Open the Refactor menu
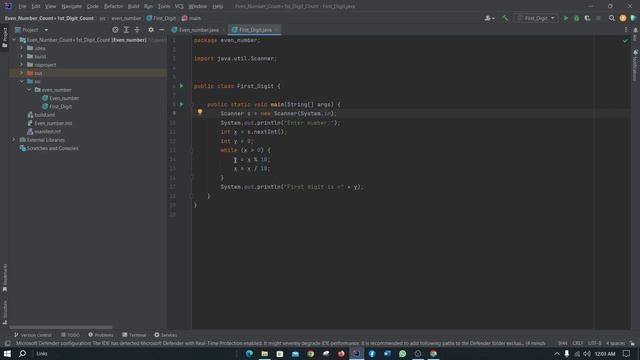Screen dimensions: 640x360 pyautogui.click(x=113, y=6)
